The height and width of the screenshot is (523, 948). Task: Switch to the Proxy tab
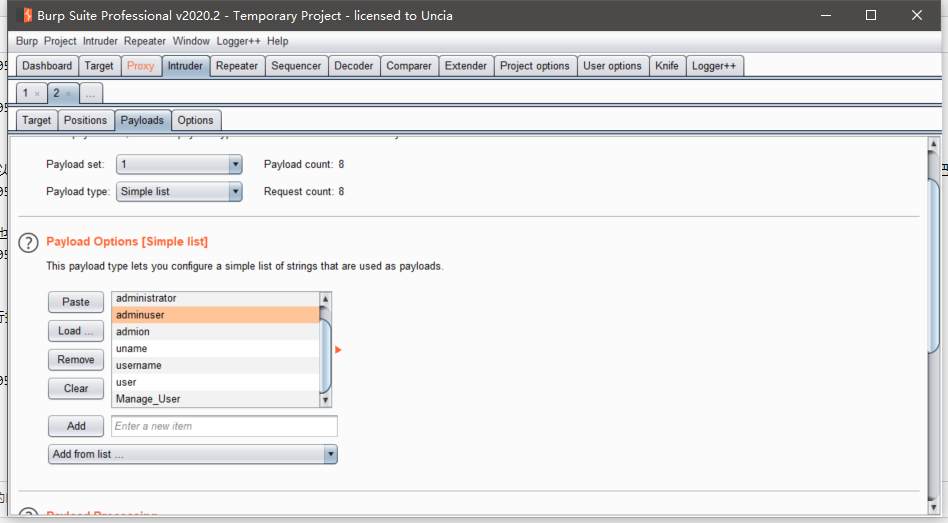pos(140,66)
